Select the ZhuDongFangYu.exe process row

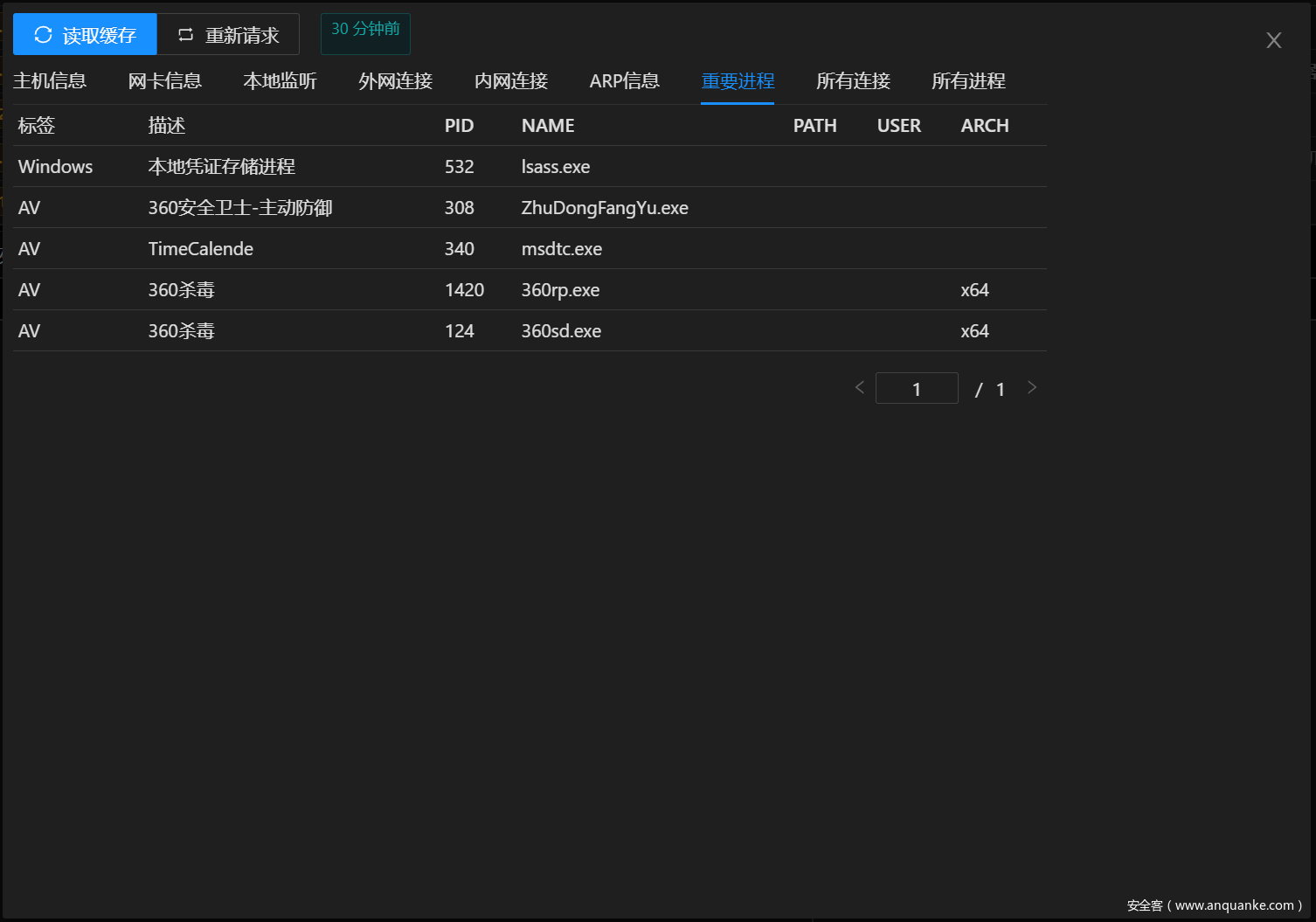[604, 208]
